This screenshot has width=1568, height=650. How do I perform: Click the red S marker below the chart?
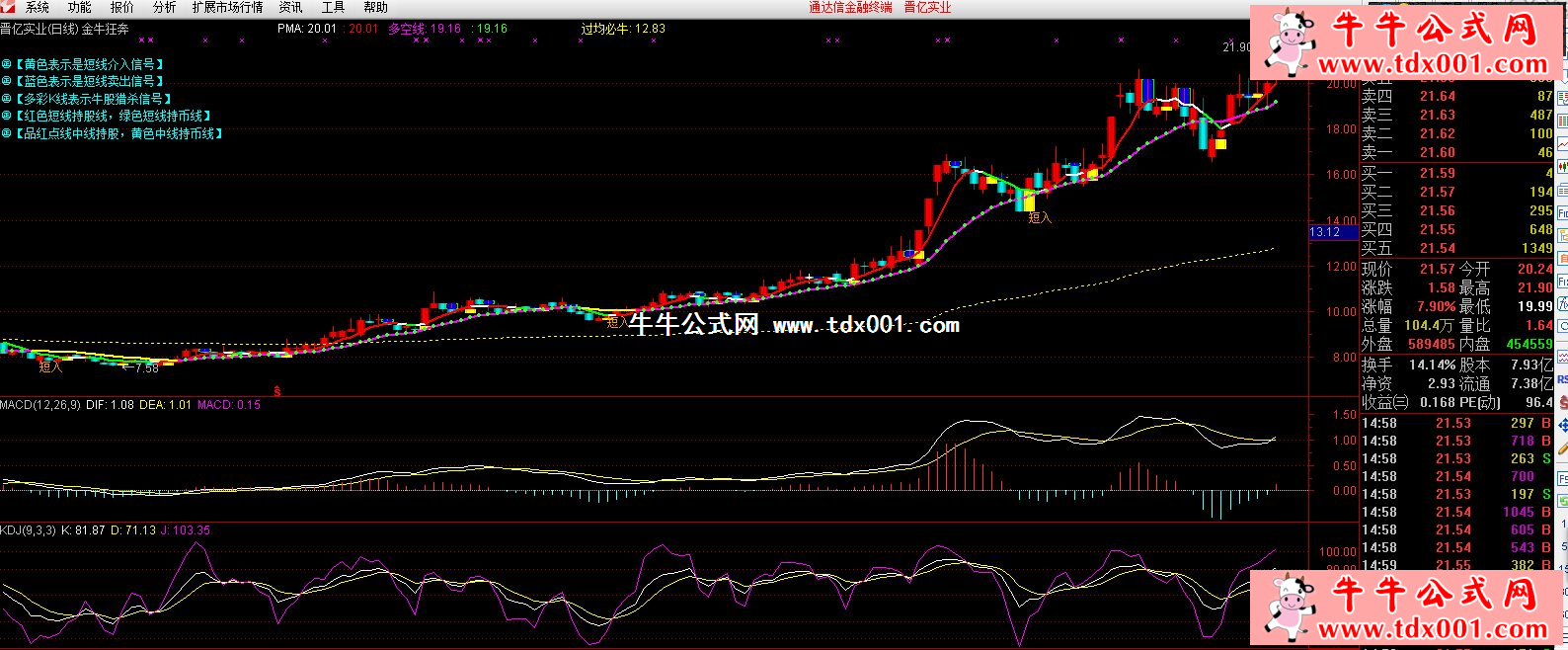[x=276, y=391]
